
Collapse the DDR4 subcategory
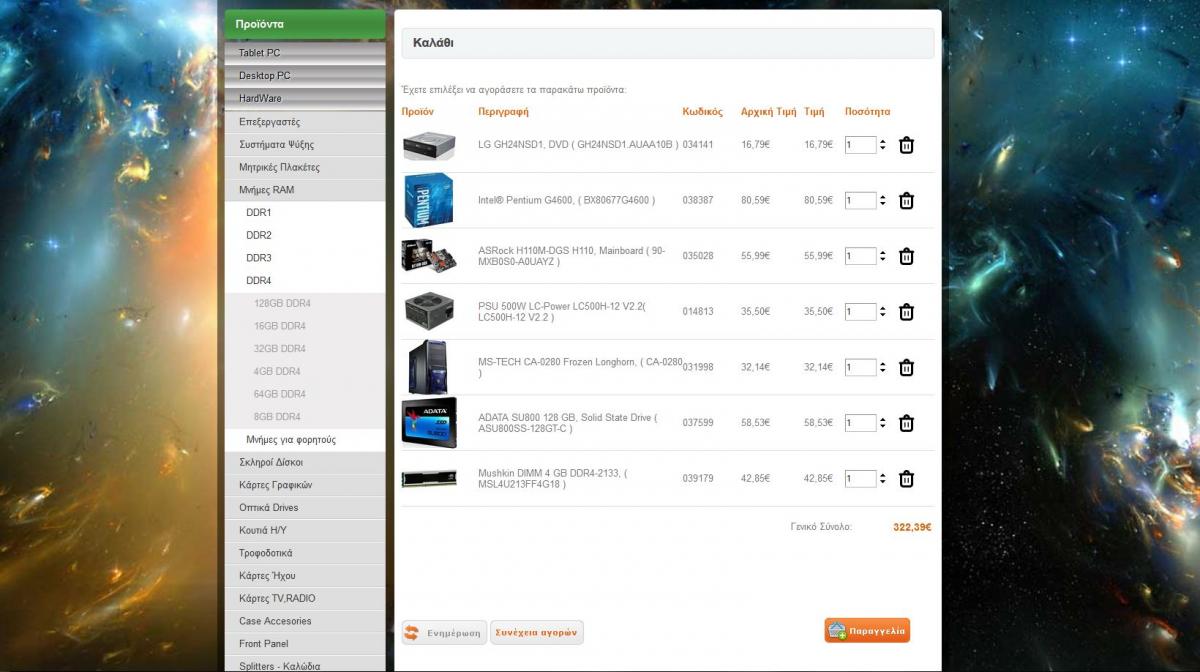coord(305,281)
